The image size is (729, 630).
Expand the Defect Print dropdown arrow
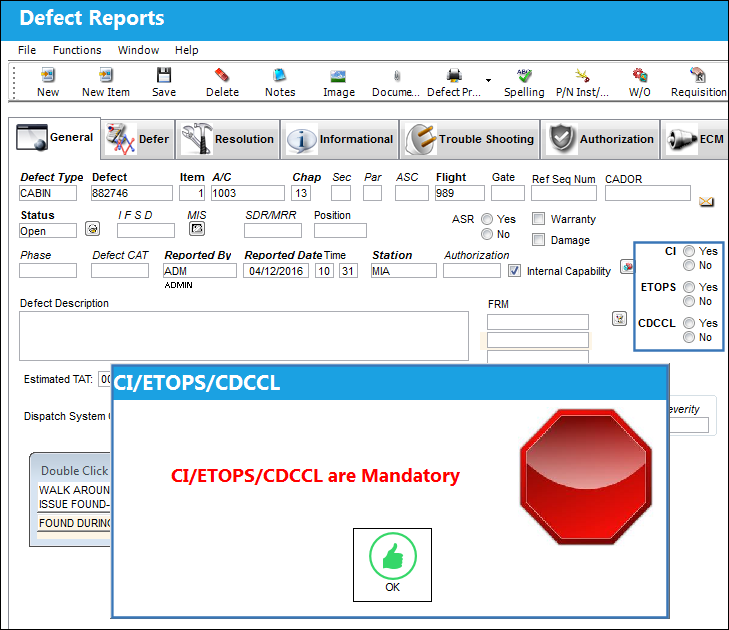pyautogui.click(x=488, y=80)
